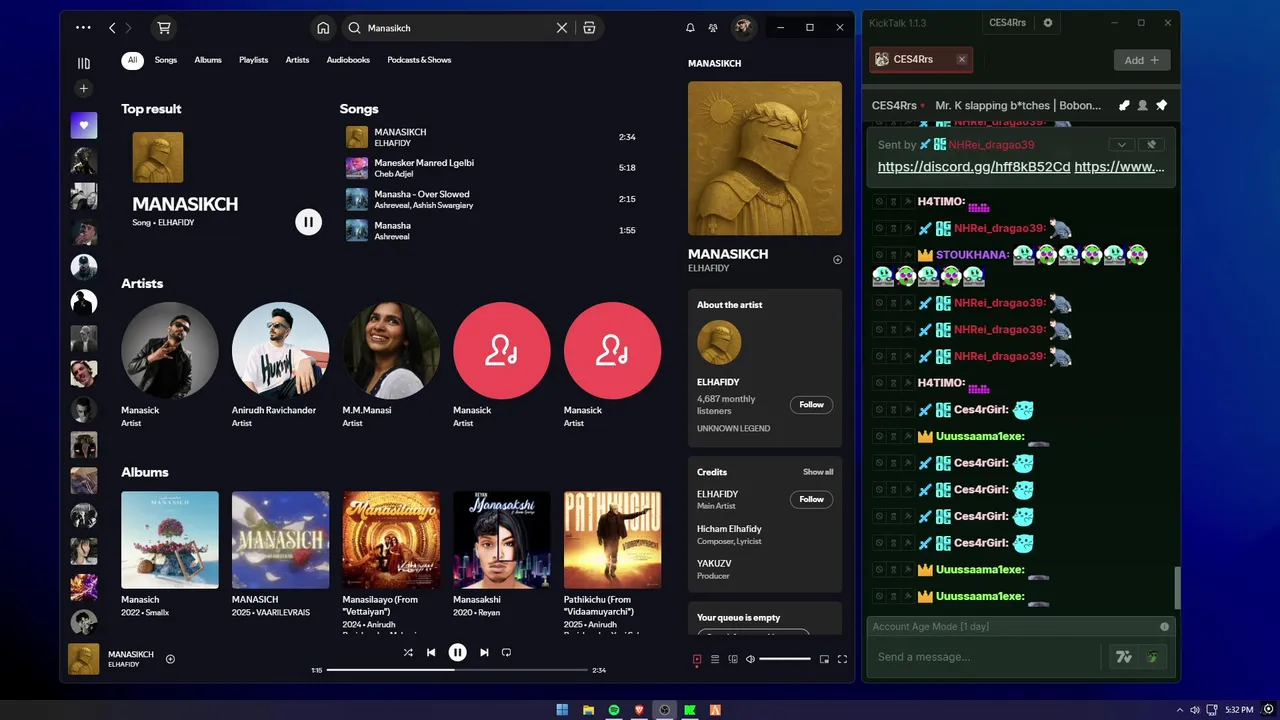This screenshot has width=1280, height=720.
Task: Open the Windows Start menu
Action: [562, 710]
